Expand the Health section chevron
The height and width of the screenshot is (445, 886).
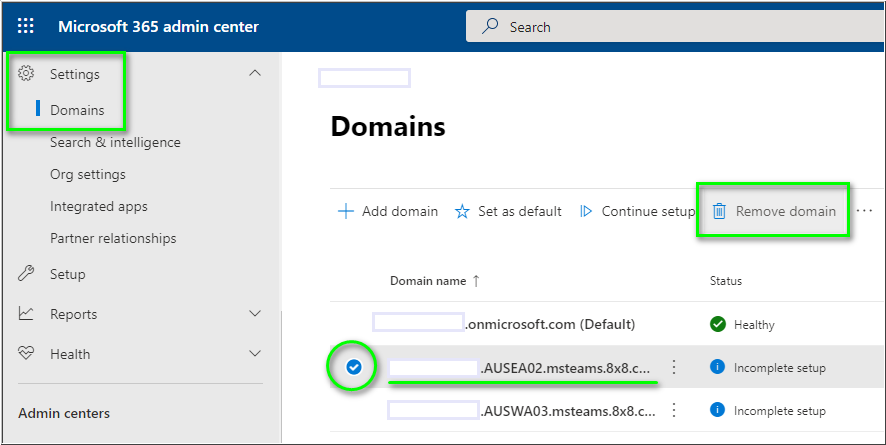click(x=255, y=354)
